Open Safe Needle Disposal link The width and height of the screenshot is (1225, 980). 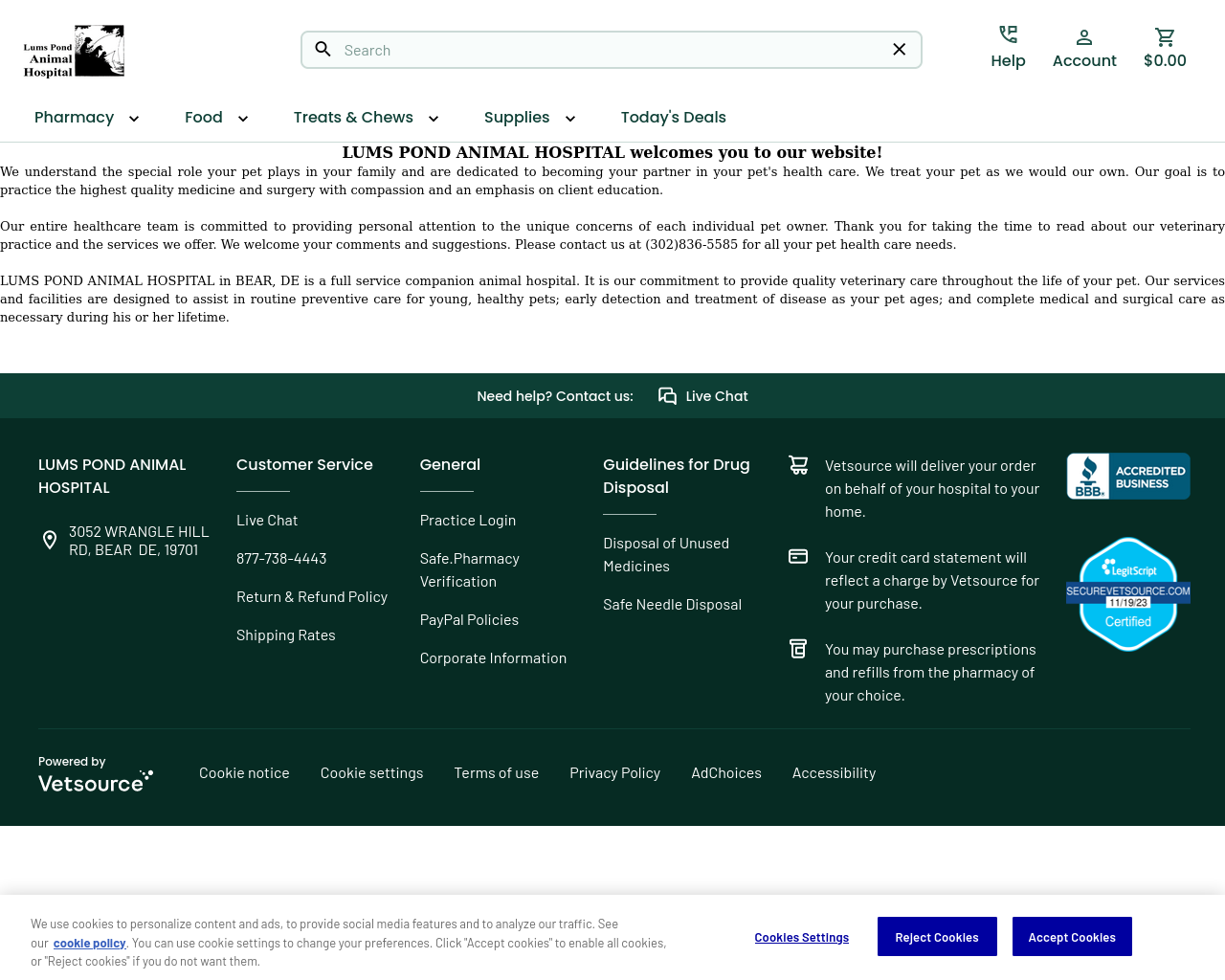coord(673,604)
